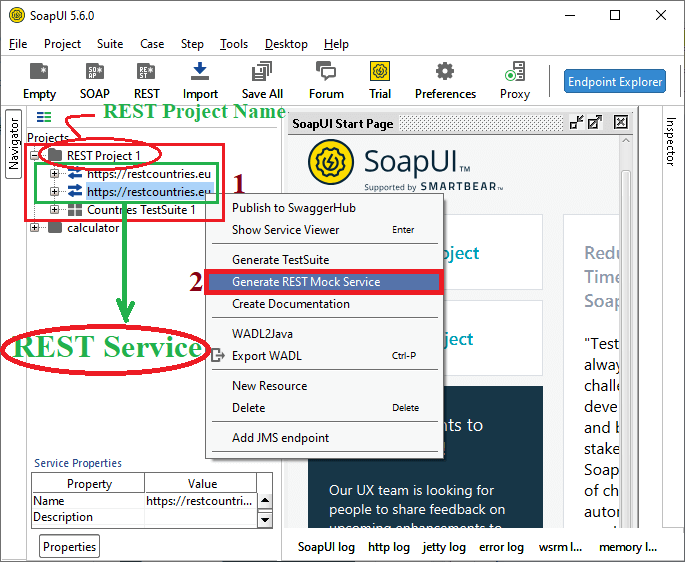
Task: Open Preferences gear icon
Action: pyautogui.click(x=445, y=81)
